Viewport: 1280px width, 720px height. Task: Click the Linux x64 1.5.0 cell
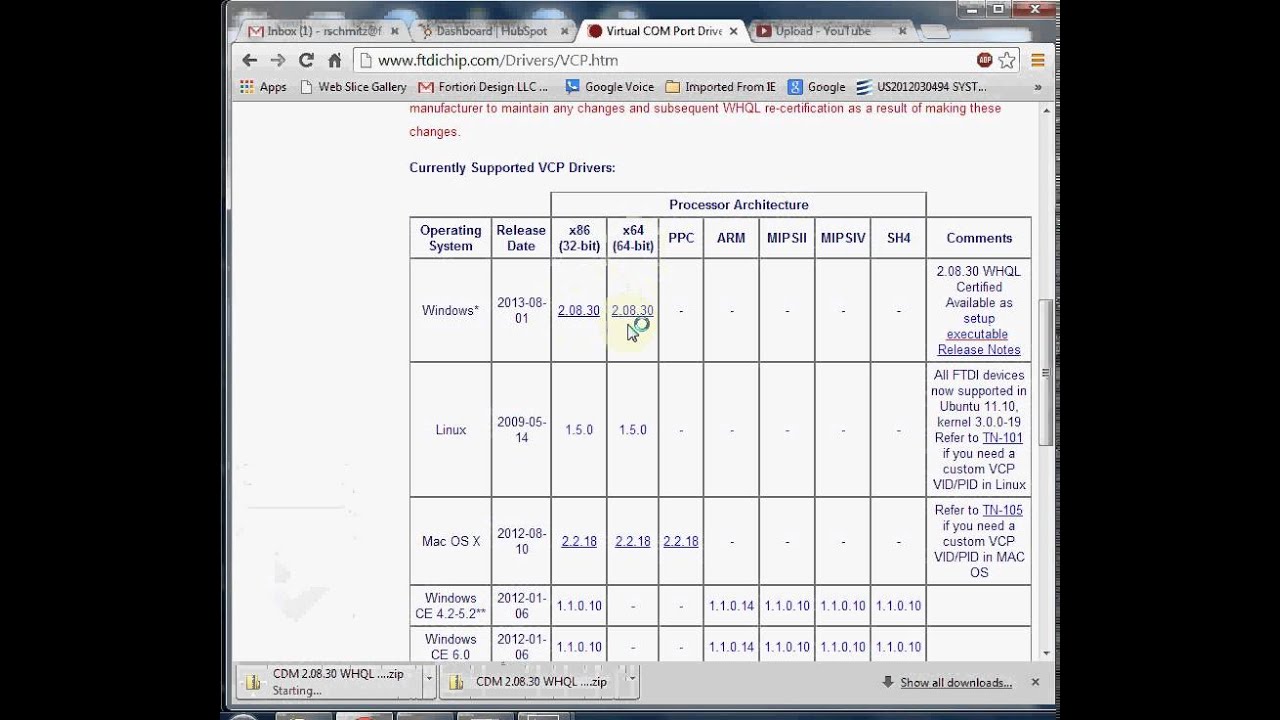pos(632,430)
